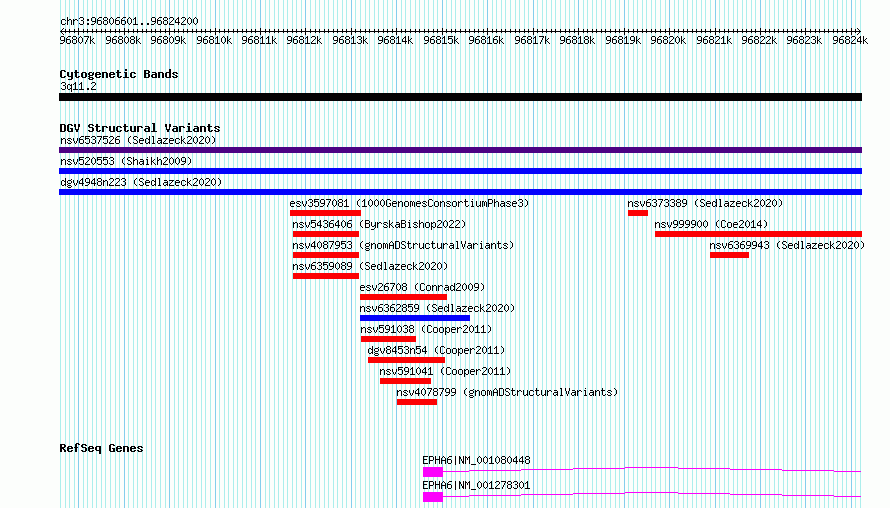This screenshot has width=890, height=508.
Task: Click the red esv3597081 variant bar
Action: pos(325,213)
